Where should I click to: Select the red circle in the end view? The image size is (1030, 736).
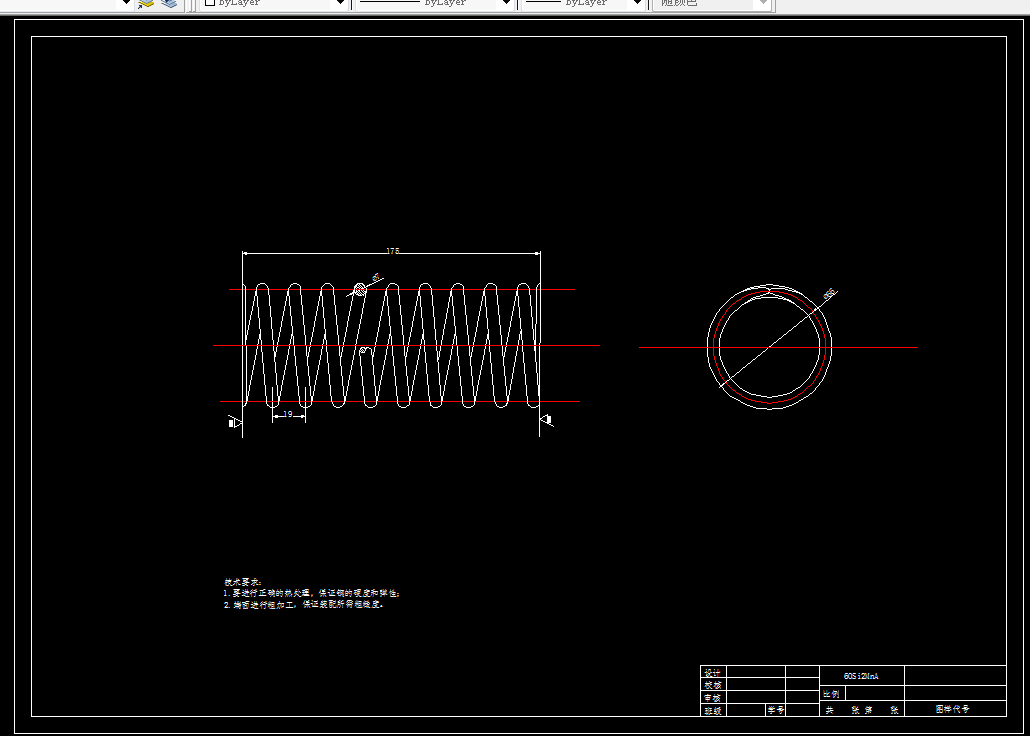770,347
